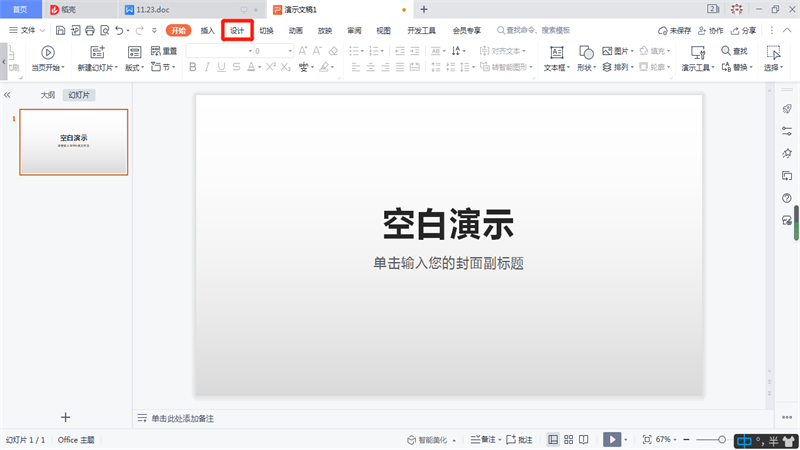Toggle Superscript formatting
800x450 pixels.
pyautogui.click(x=271, y=67)
